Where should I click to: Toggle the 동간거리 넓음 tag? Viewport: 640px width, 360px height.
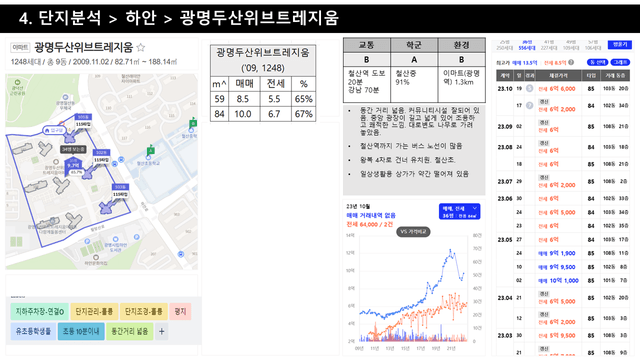click(130, 331)
